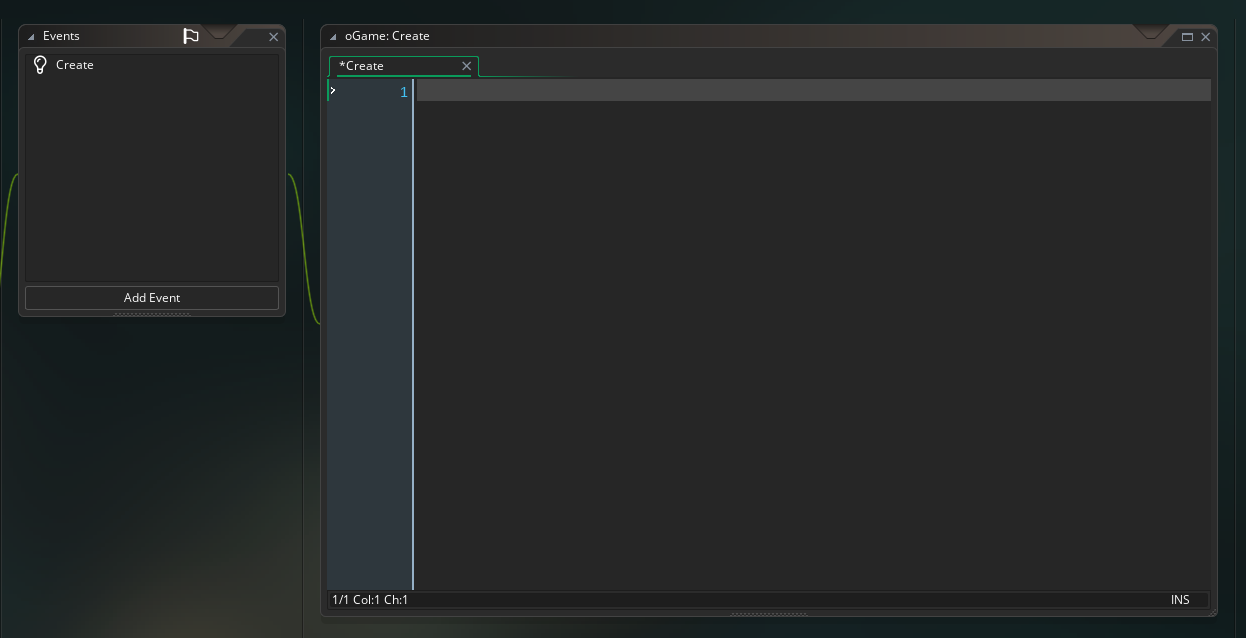The height and width of the screenshot is (638, 1246).
Task: Click the Events panel title text
Action: 61,36
